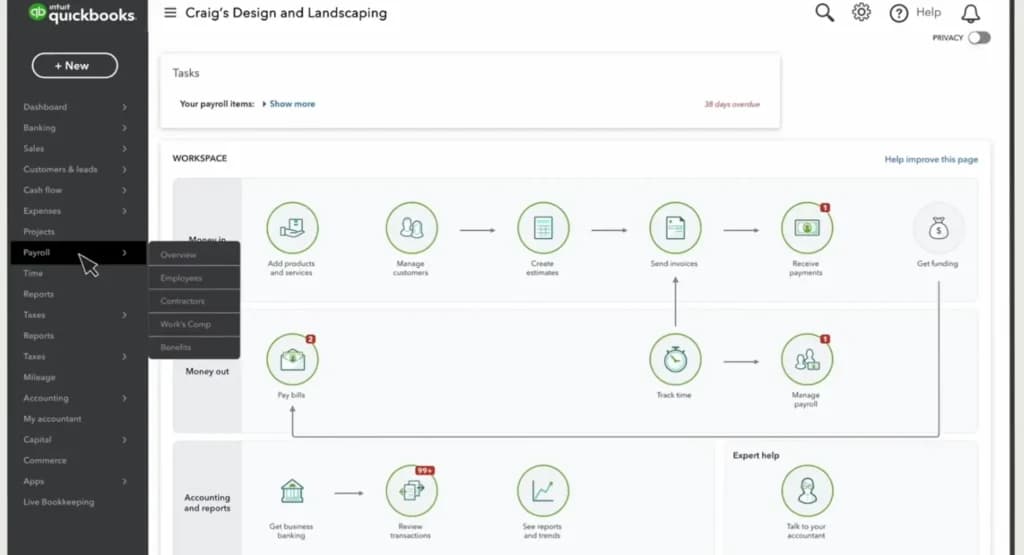Image resolution: width=1024 pixels, height=555 pixels.
Task: Click Help improve this page link
Action: pos(931,159)
